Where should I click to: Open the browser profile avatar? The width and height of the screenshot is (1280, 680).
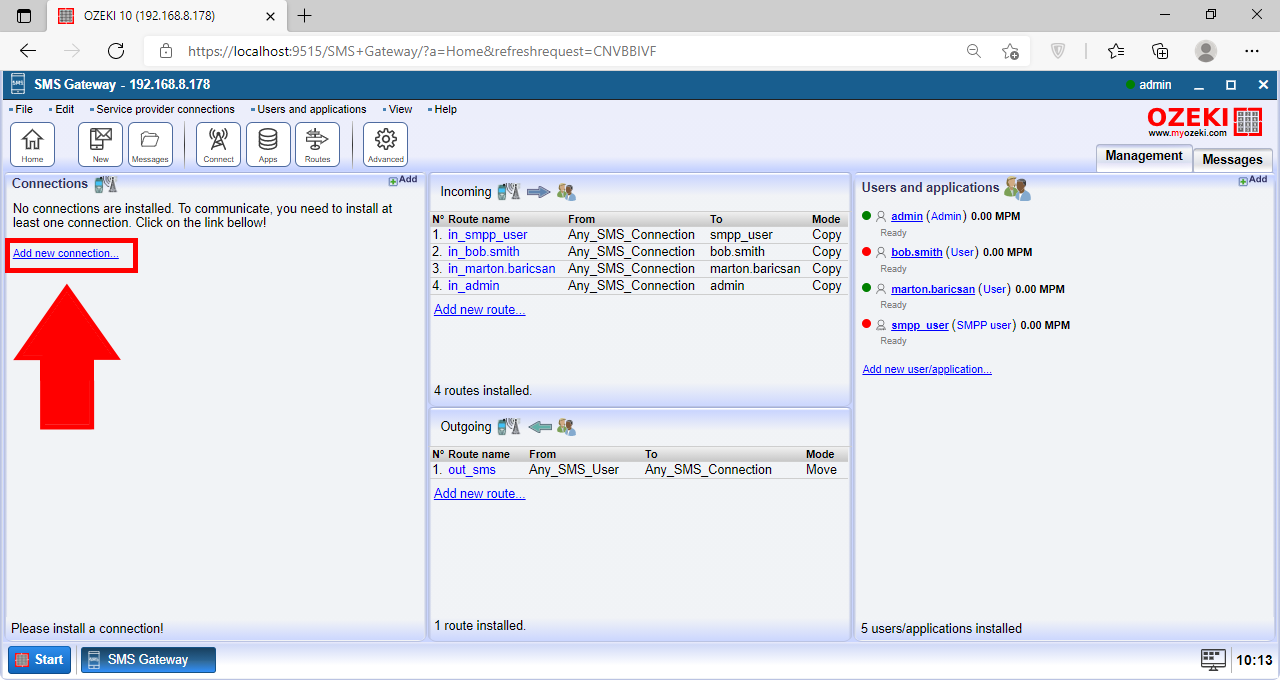pos(1206,51)
